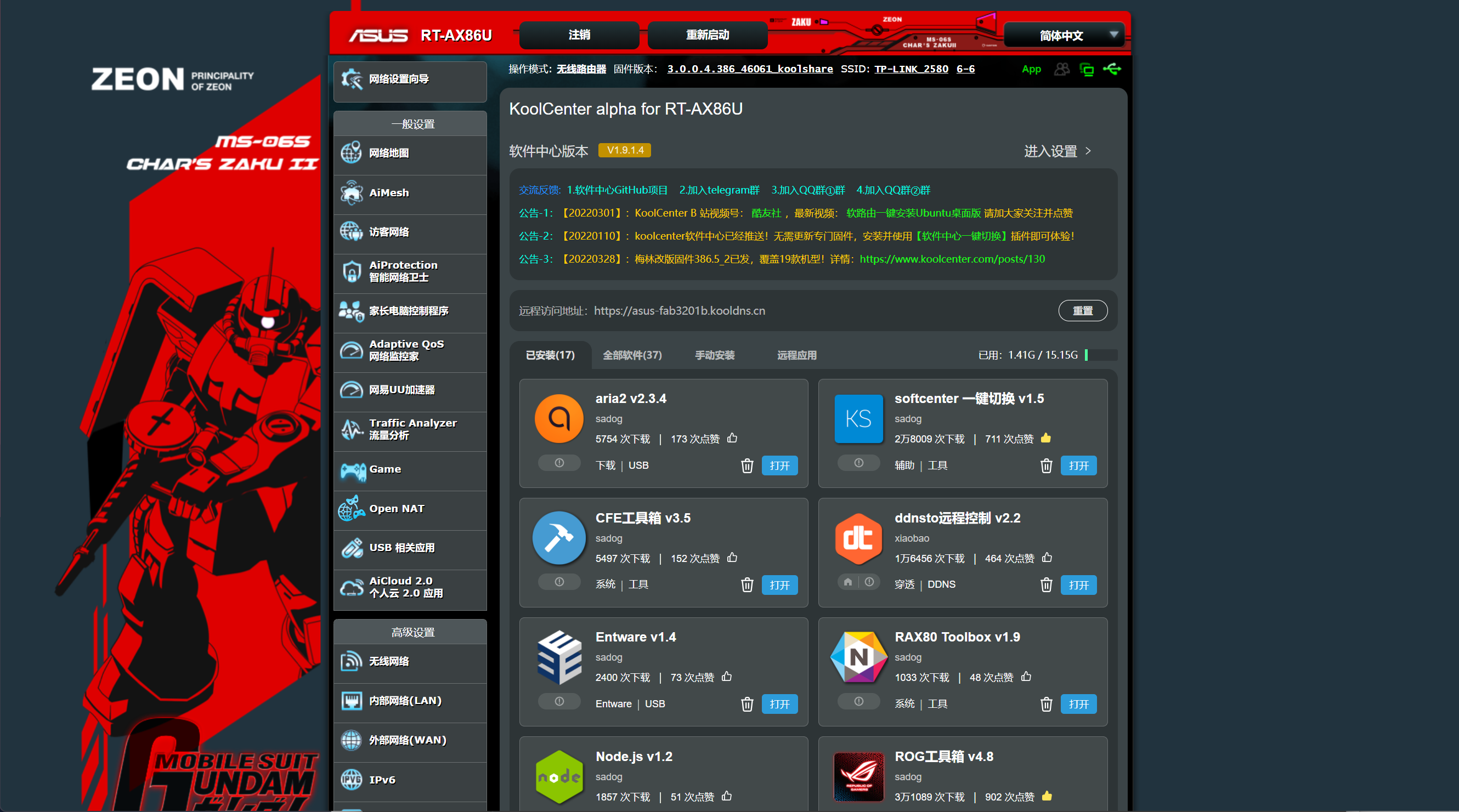Expand 进入设置 chevron
This screenshot has height=812, width=1459.
1088,151
